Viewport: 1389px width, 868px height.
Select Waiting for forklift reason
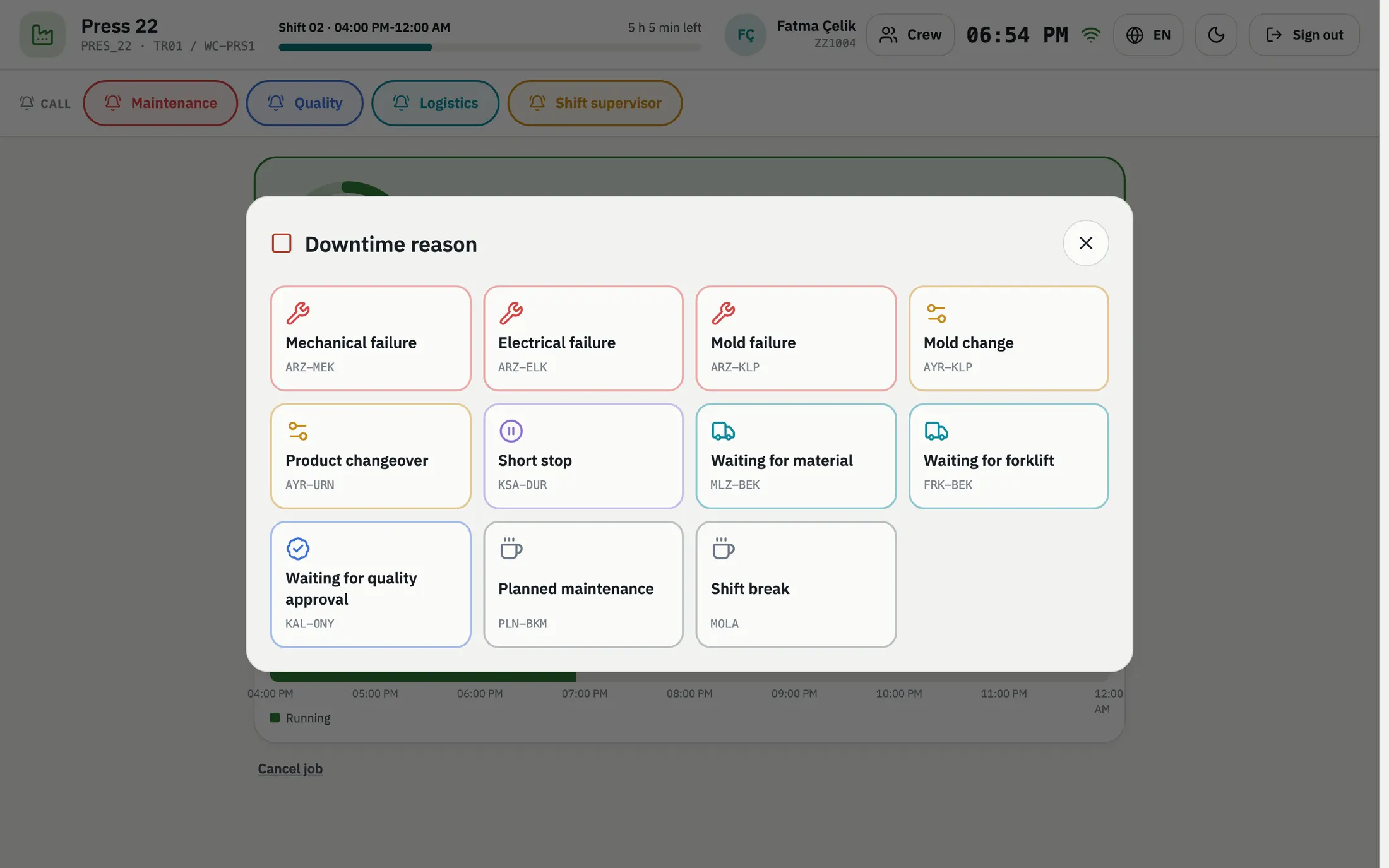[x=1008, y=456]
